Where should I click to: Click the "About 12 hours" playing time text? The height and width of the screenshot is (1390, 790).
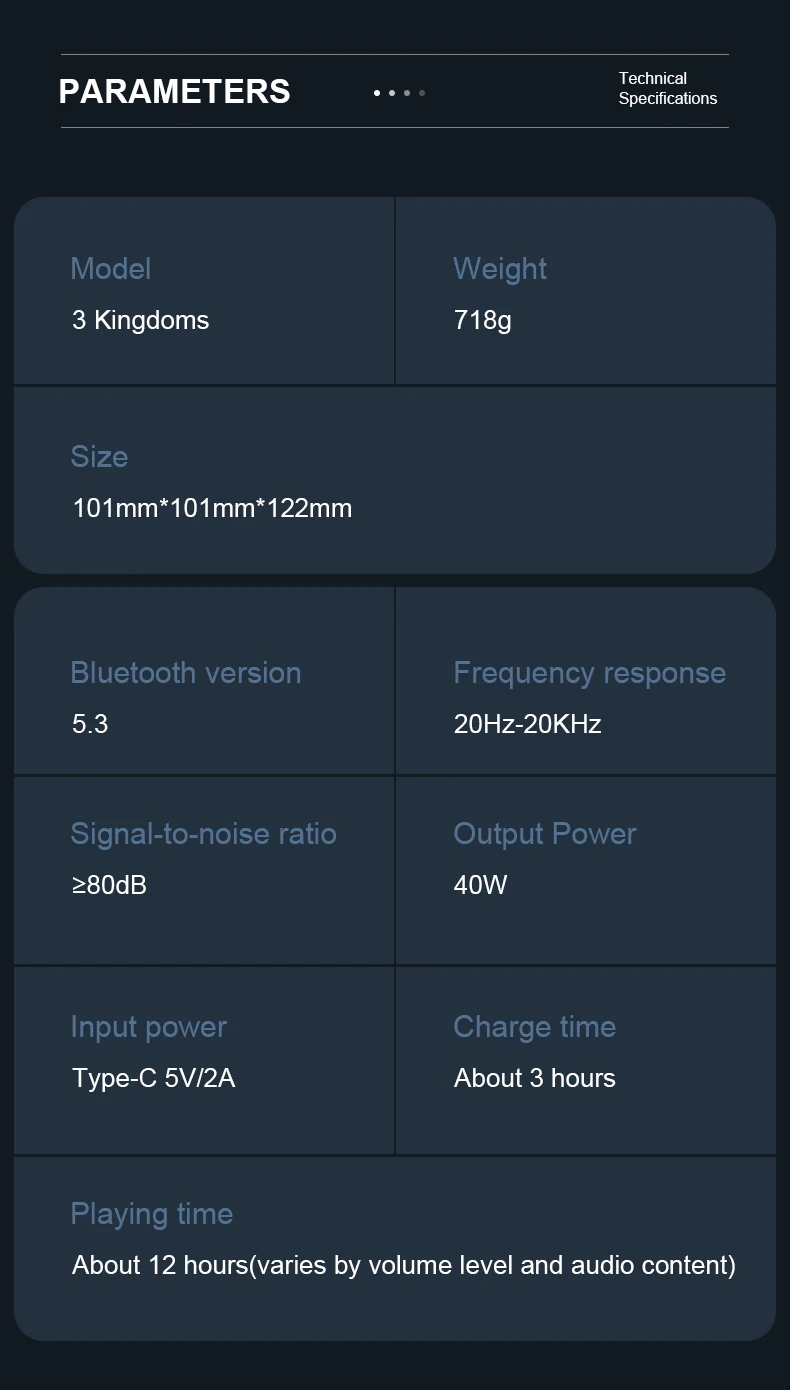[404, 1265]
